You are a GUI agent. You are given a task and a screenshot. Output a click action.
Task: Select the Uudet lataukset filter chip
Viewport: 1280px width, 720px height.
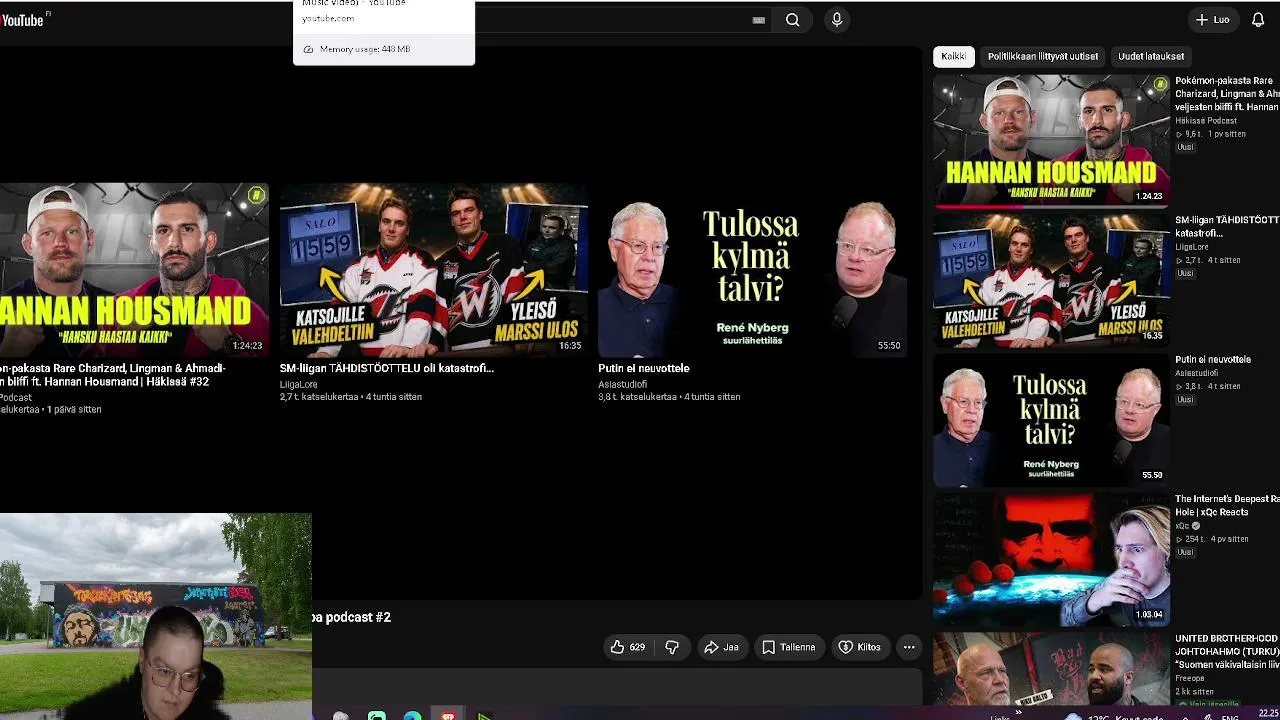click(x=1151, y=56)
